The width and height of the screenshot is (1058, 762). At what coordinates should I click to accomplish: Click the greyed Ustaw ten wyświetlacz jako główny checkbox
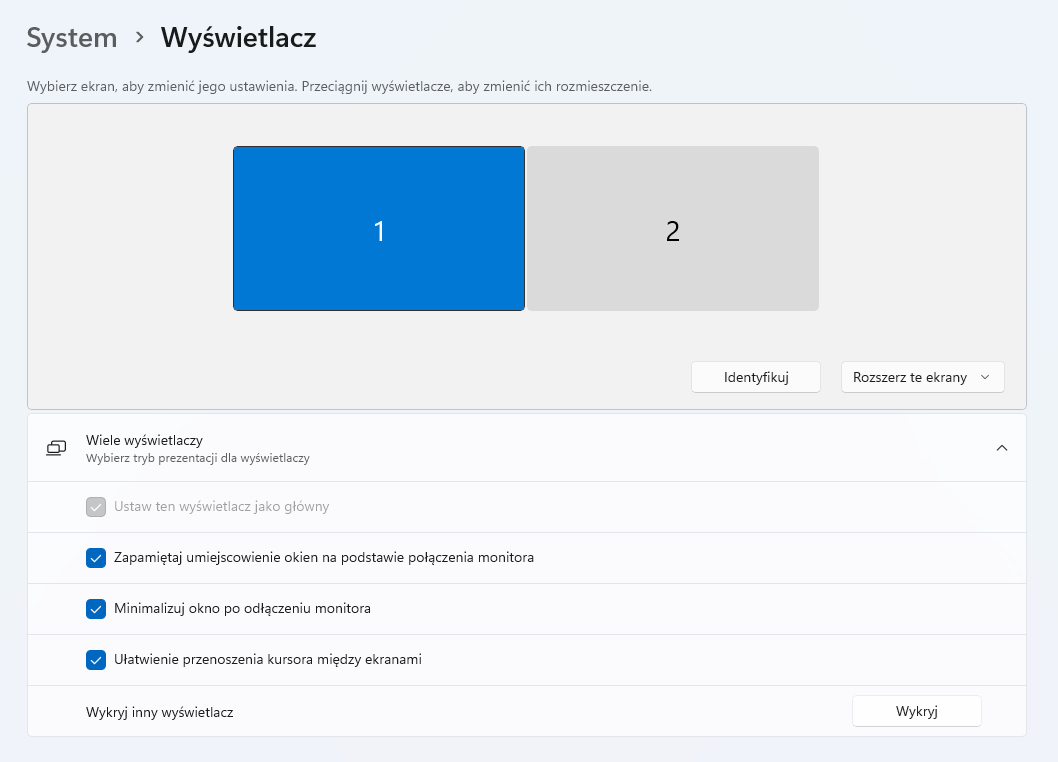click(96, 507)
